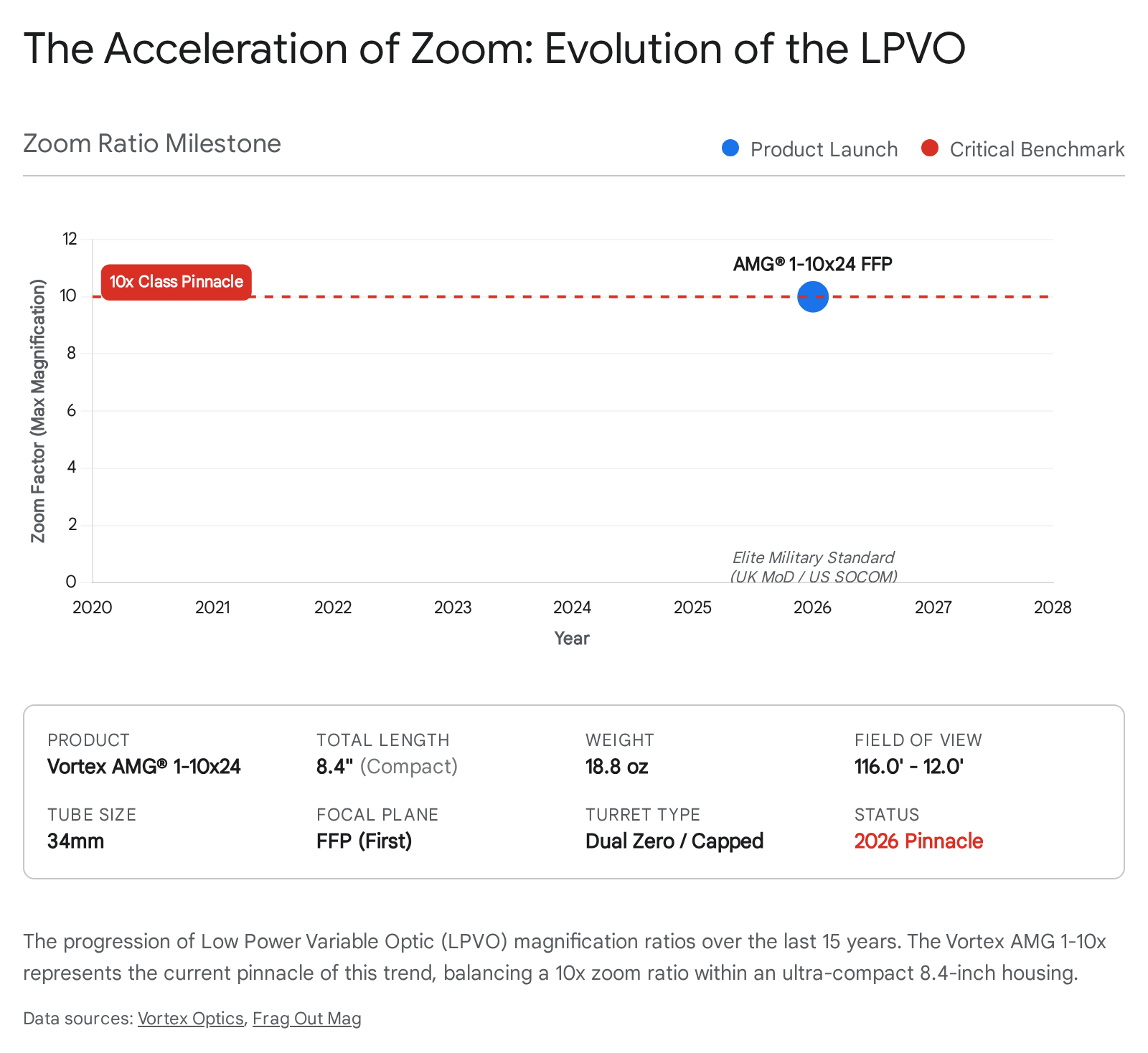
Task: Click the AMG 1-10x24 FFP point label
Action: coord(812,264)
